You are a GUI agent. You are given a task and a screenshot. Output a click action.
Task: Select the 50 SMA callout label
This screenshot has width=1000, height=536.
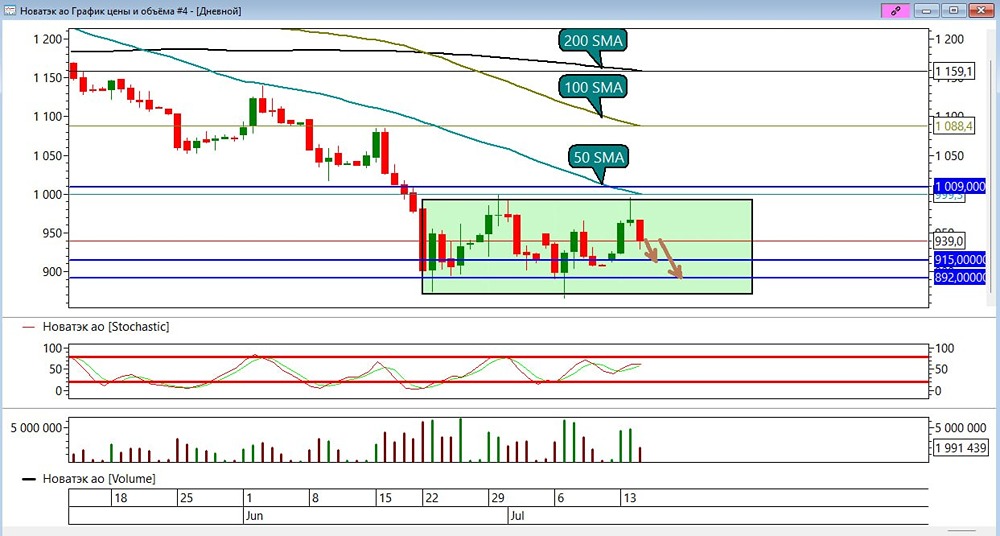[x=598, y=157]
